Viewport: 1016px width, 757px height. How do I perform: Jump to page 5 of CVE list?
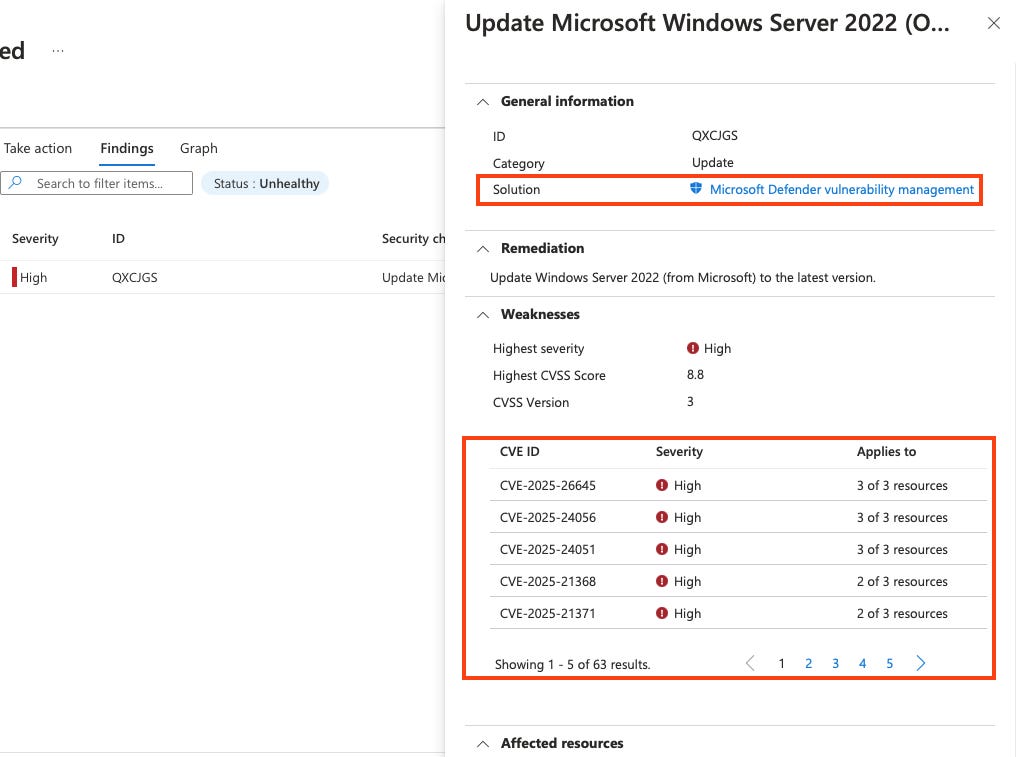tap(890, 663)
